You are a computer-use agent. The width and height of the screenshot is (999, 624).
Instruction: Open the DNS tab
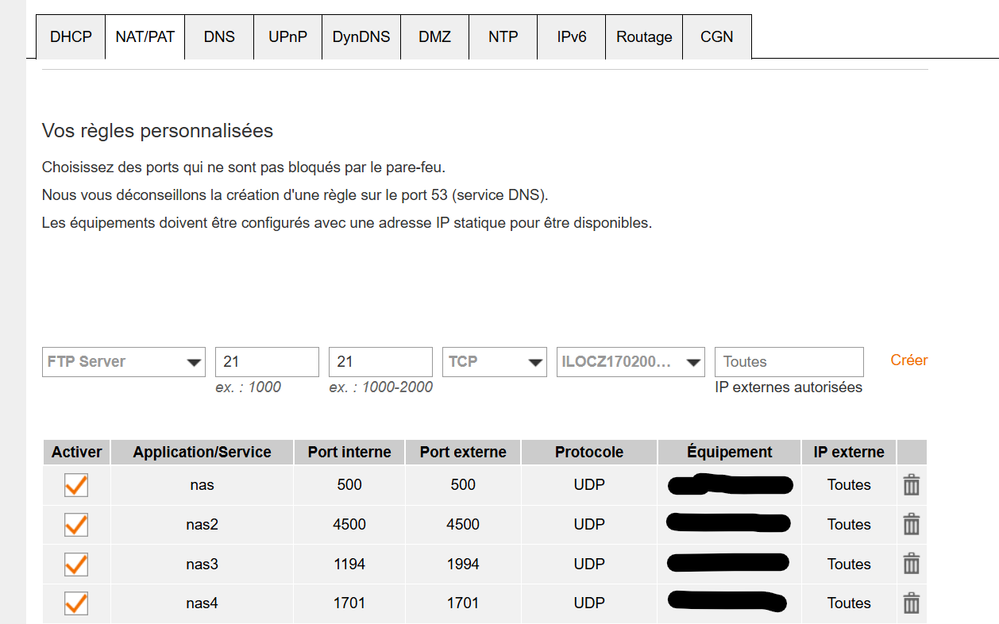click(x=218, y=36)
